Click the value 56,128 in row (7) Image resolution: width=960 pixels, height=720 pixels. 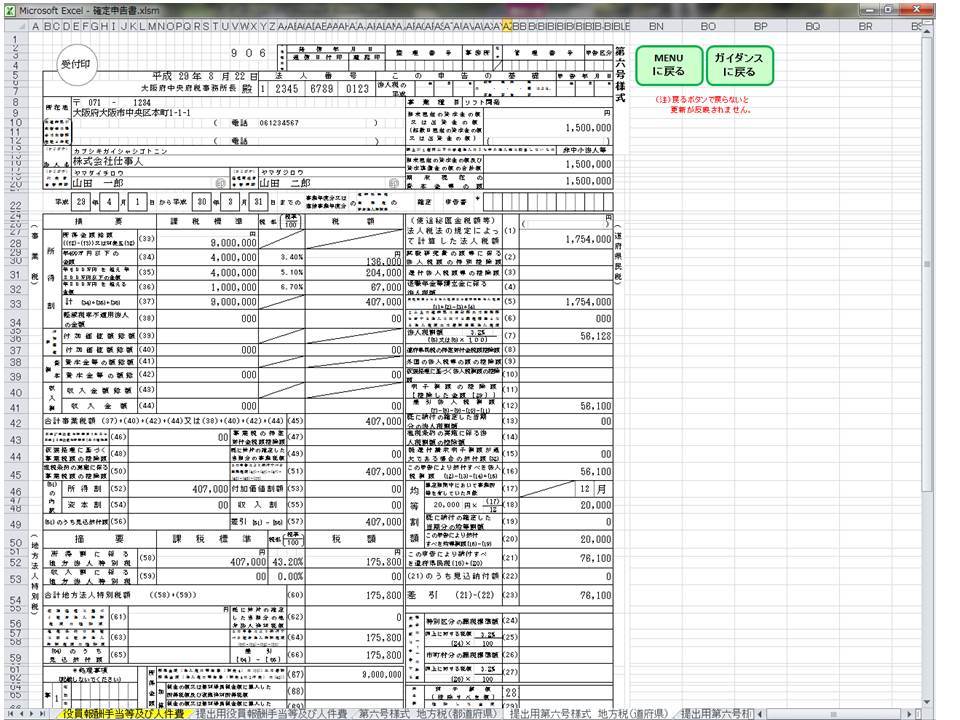596,336
